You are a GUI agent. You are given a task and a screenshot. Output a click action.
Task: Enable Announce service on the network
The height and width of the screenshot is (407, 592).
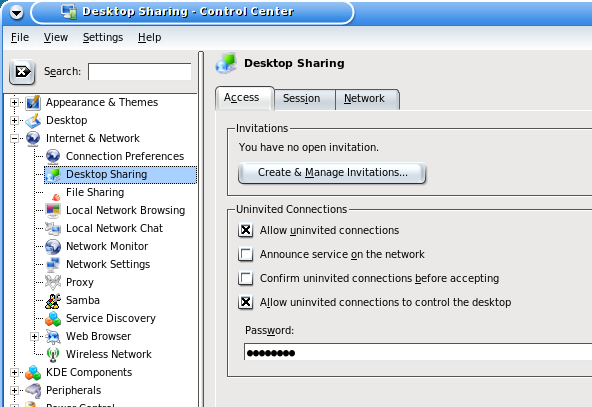coord(245,254)
